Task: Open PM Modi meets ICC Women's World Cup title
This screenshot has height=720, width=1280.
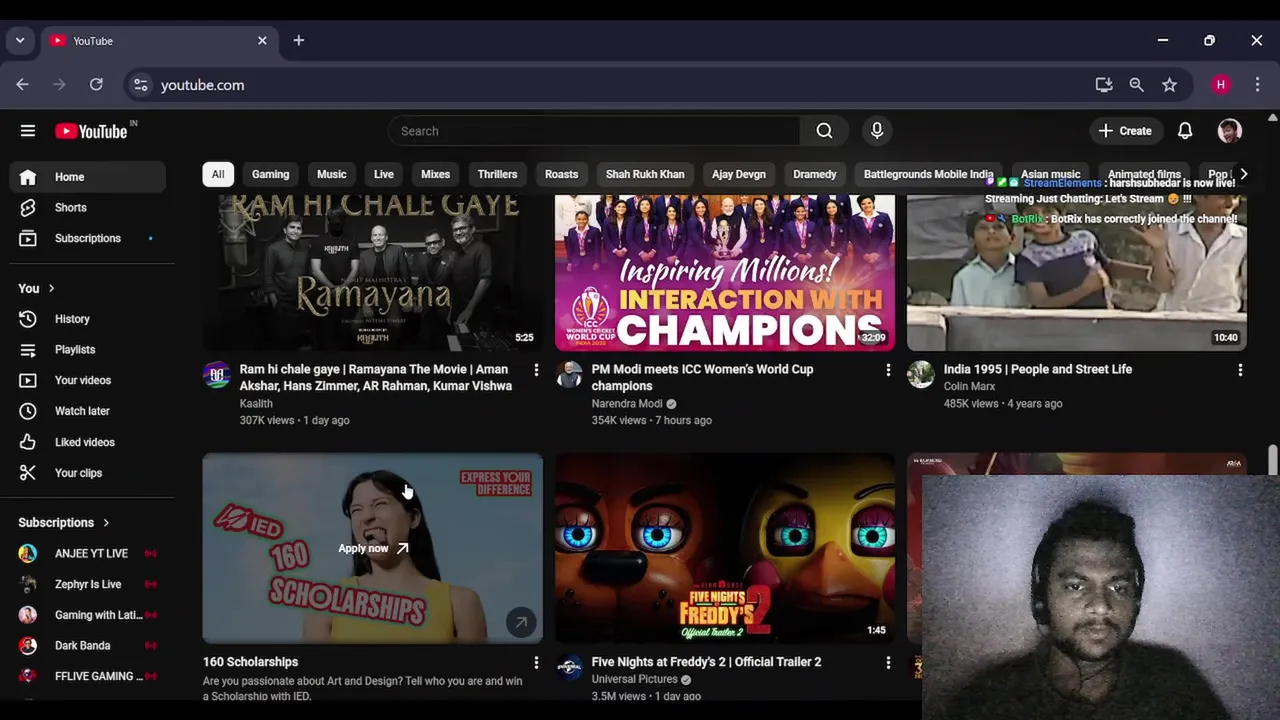Action: [x=702, y=378]
